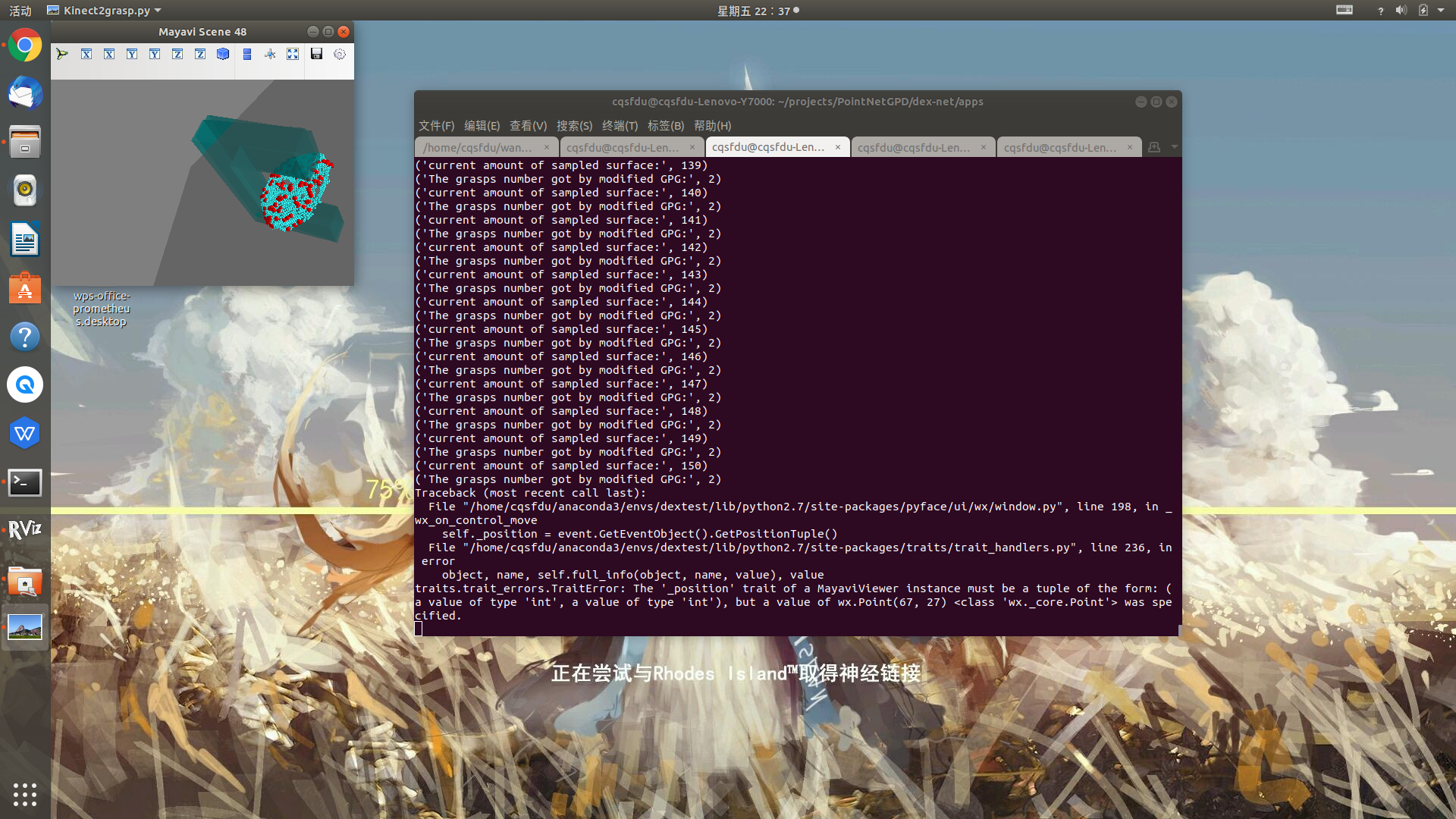Open RViz from the Ubuntu dock
Viewport: 1456px width, 819px height.
click(25, 531)
